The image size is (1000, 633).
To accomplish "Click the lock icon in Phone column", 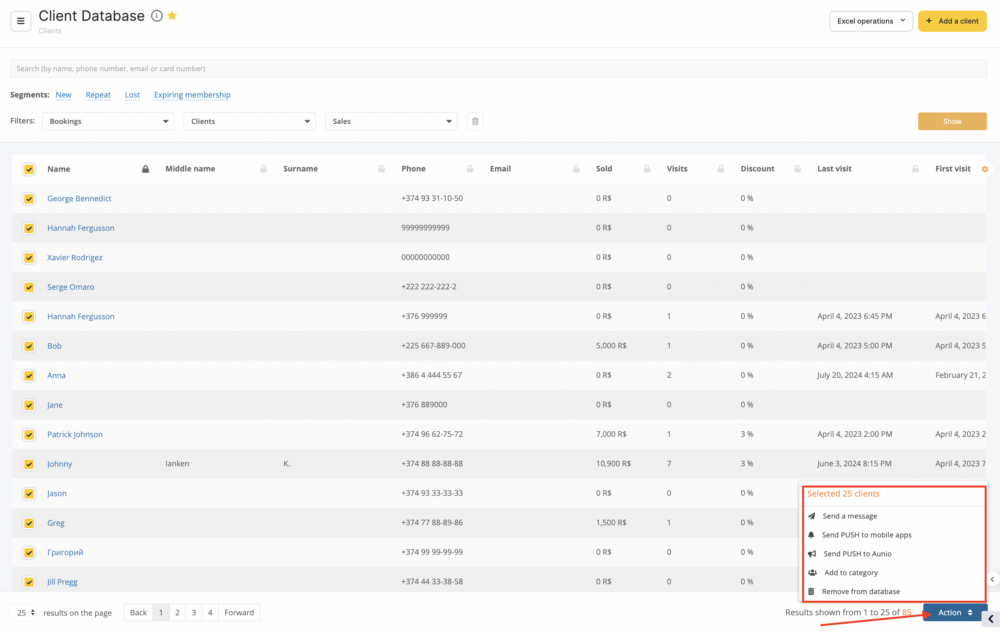I will coord(470,169).
